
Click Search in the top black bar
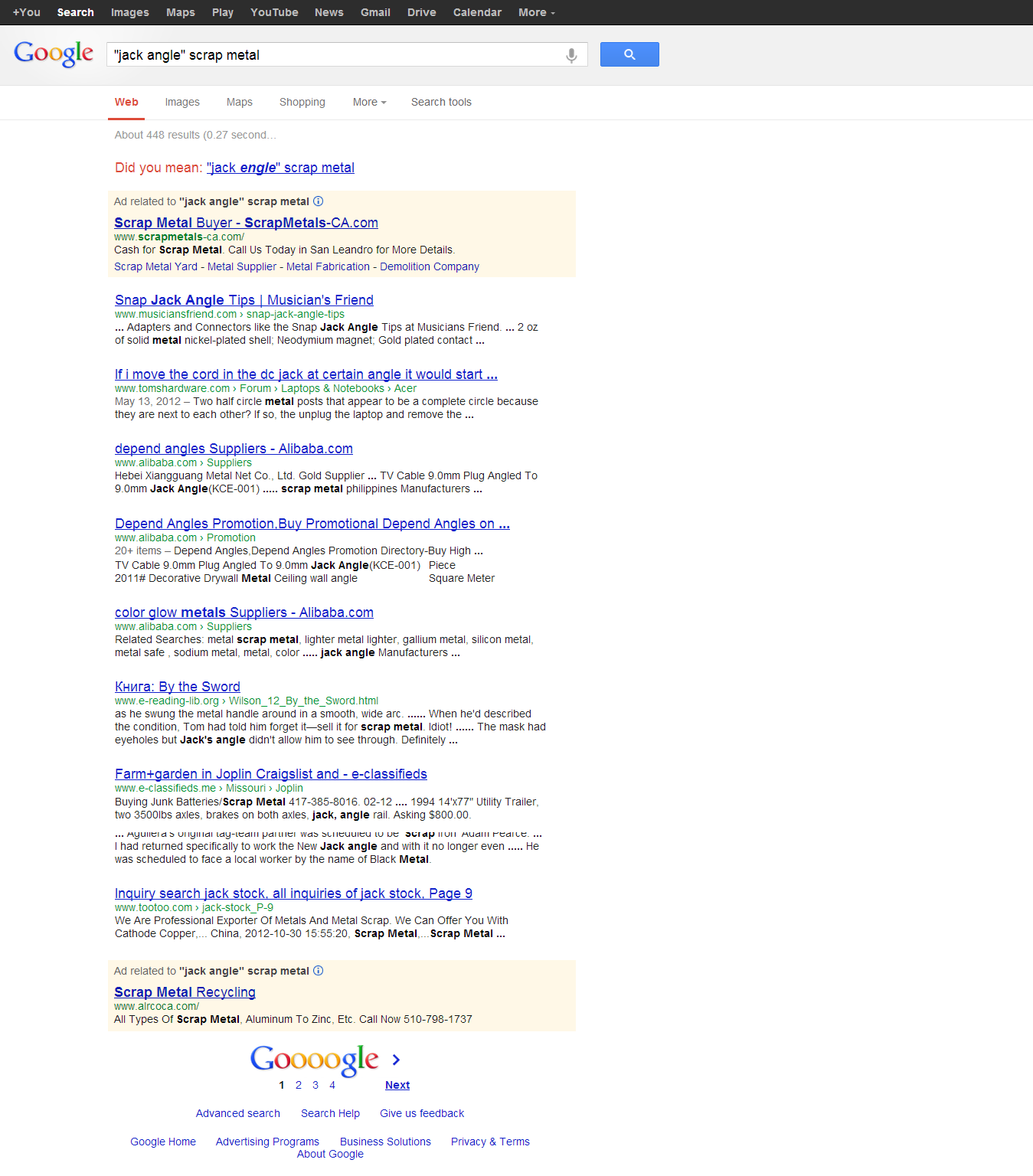(x=76, y=12)
